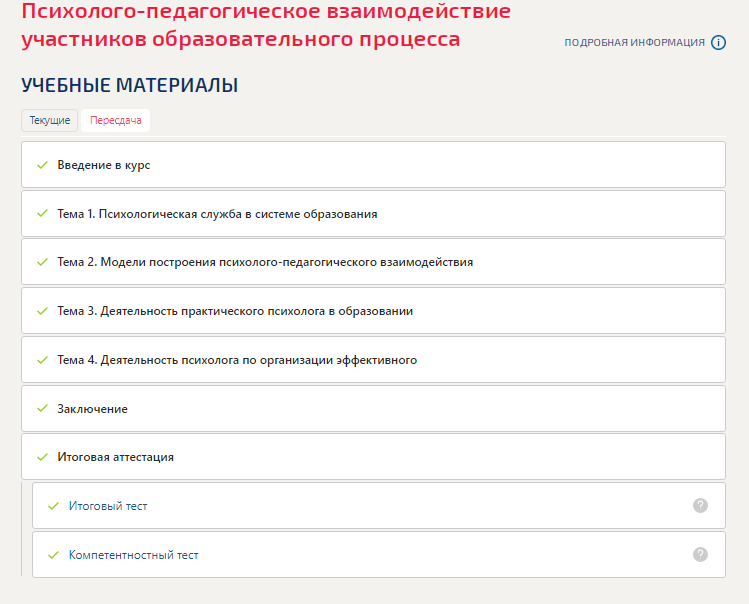Click the checkmark icon beside Итоговый тест

[x=54, y=506]
